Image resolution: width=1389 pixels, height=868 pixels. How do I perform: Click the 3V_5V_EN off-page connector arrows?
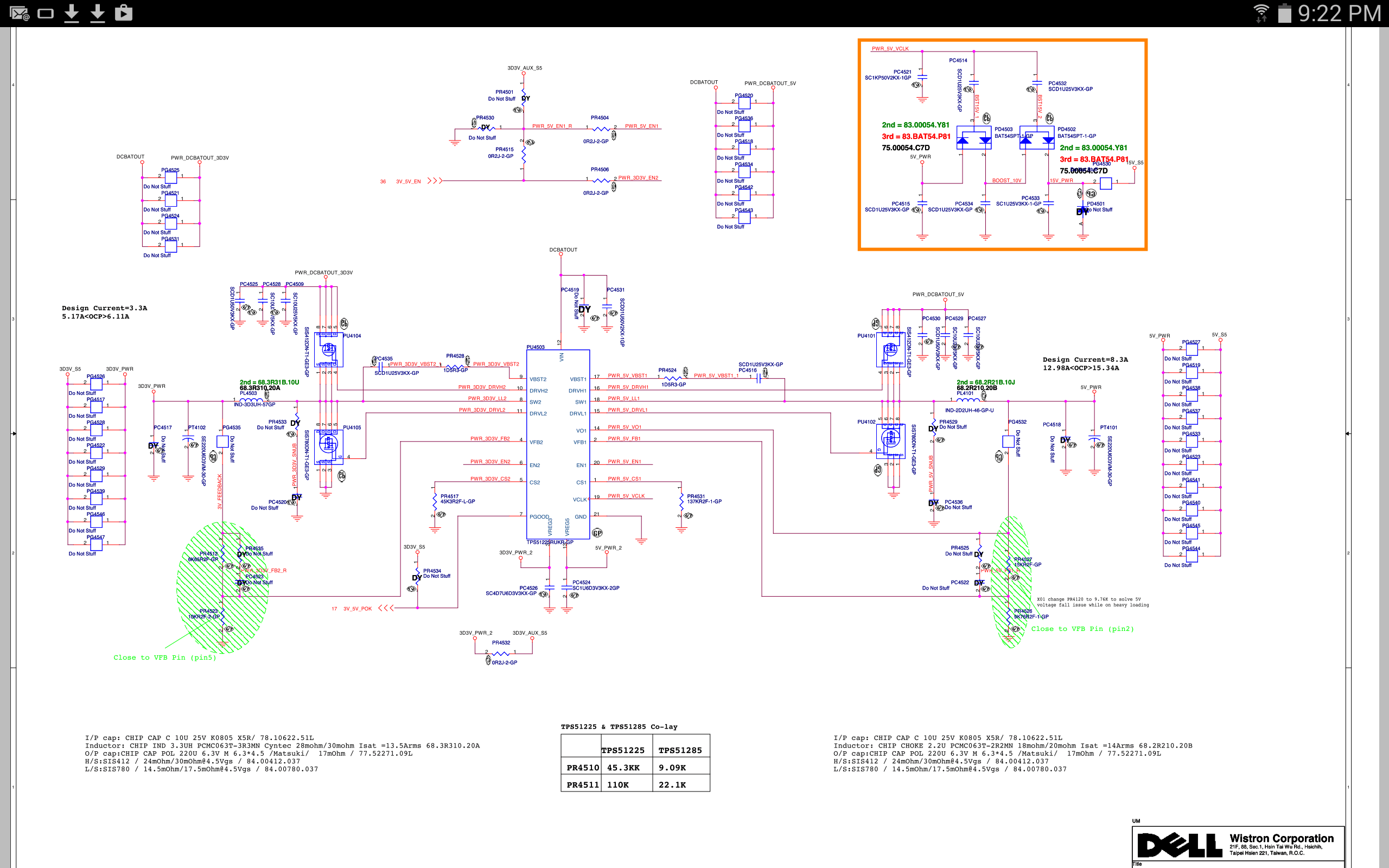point(435,181)
